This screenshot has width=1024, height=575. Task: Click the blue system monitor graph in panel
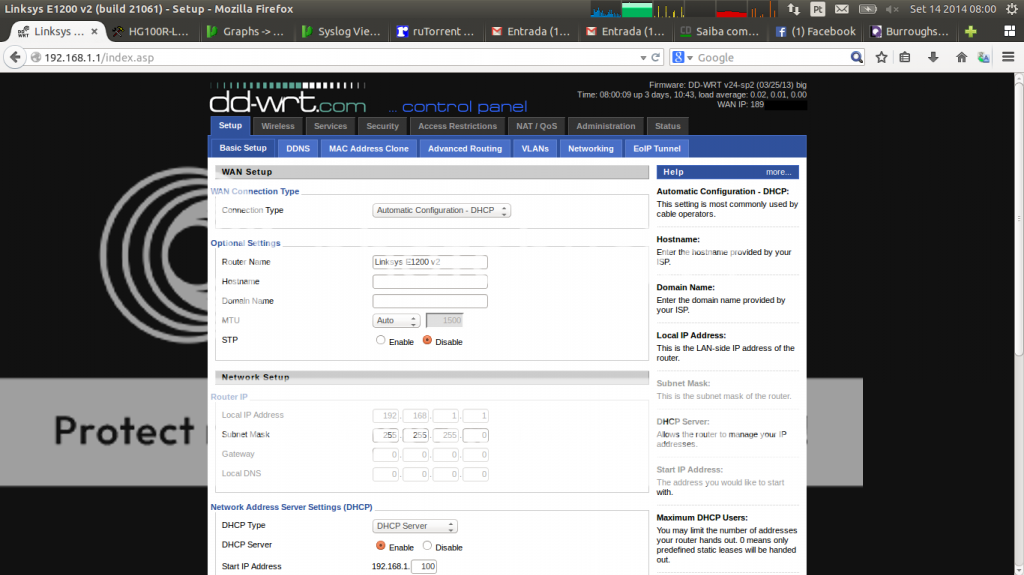tap(605, 9)
